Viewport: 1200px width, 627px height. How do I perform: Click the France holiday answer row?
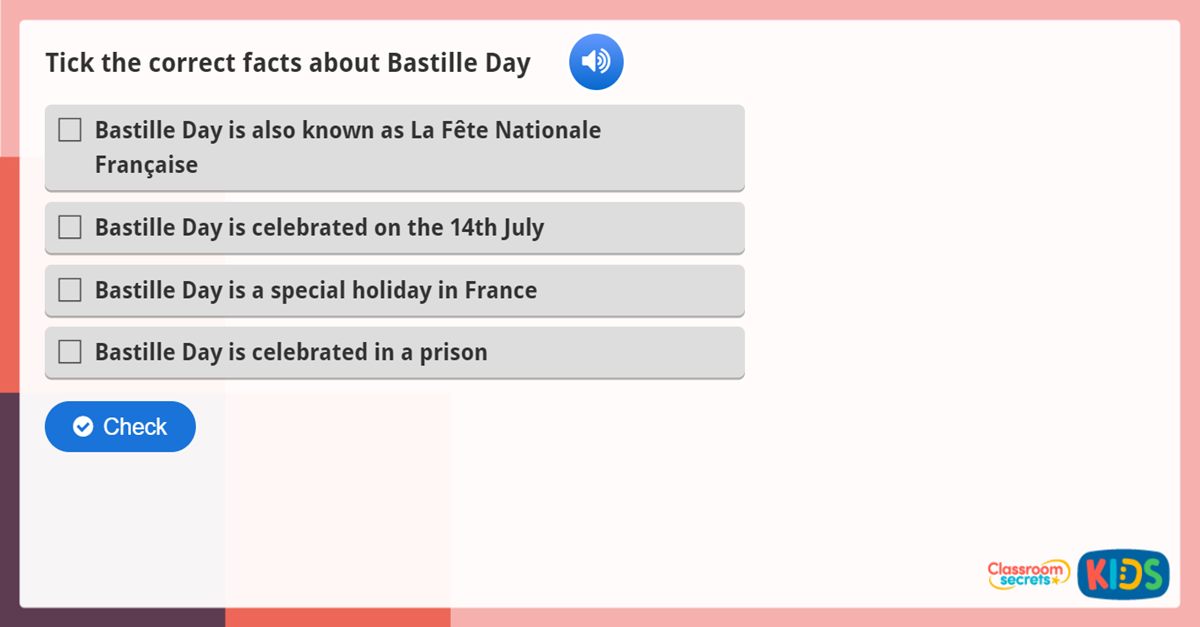[x=395, y=290]
